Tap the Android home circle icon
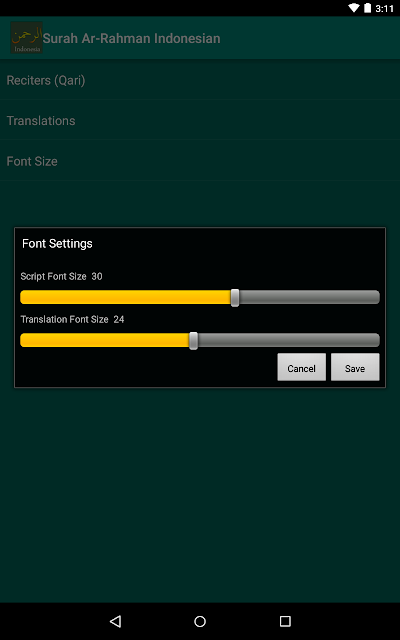Image resolution: width=400 pixels, height=640 pixels. click(x=200, y=621)
